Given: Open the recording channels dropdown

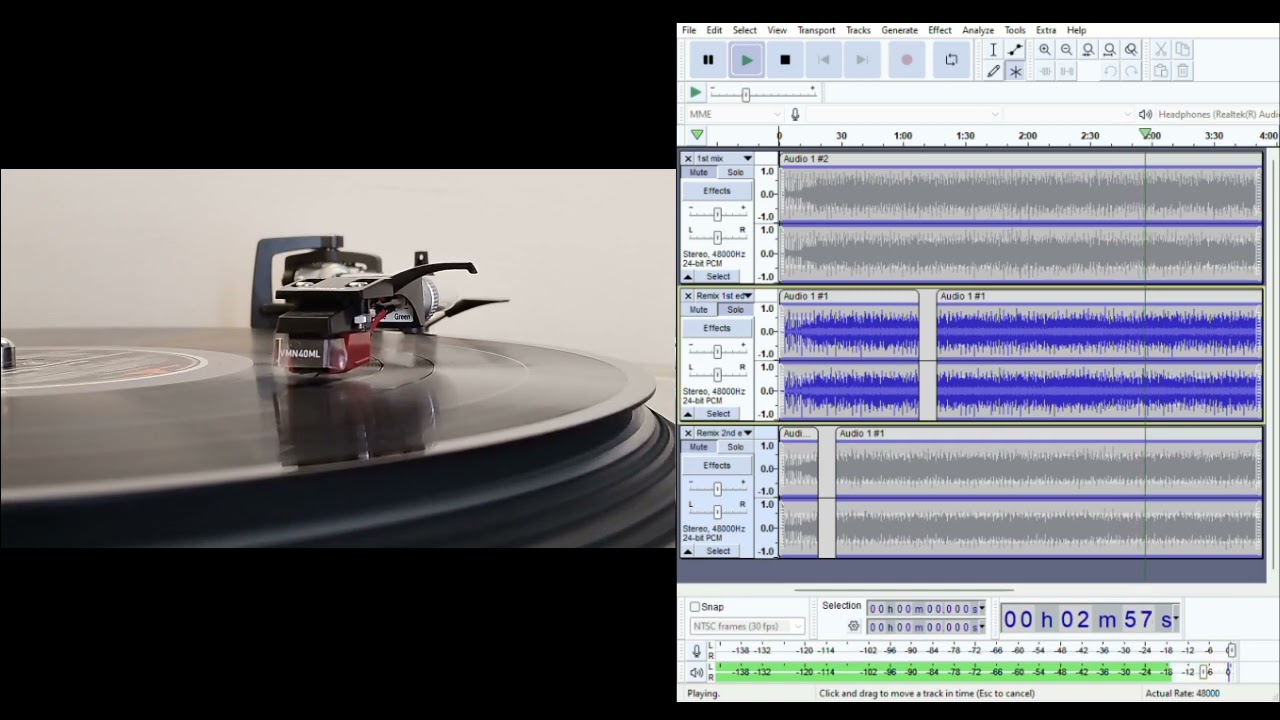Looking at the screenshot, I should pos(1068,114).
